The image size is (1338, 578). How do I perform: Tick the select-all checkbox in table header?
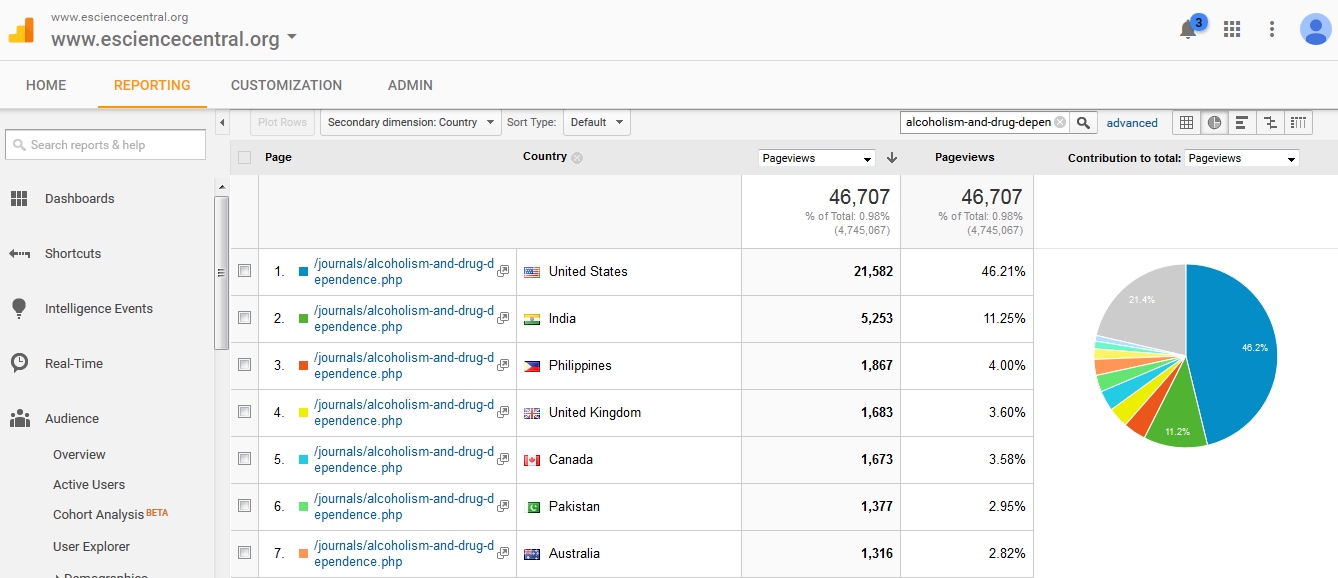point(245,157)
